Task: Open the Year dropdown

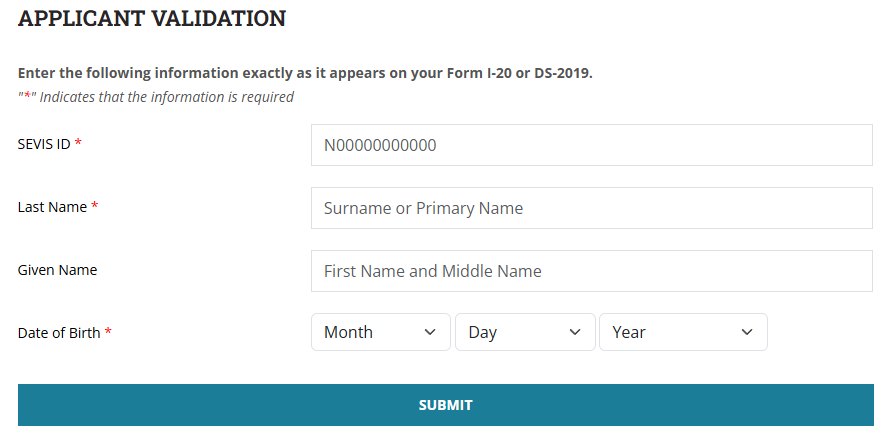Action: [682, 332]
